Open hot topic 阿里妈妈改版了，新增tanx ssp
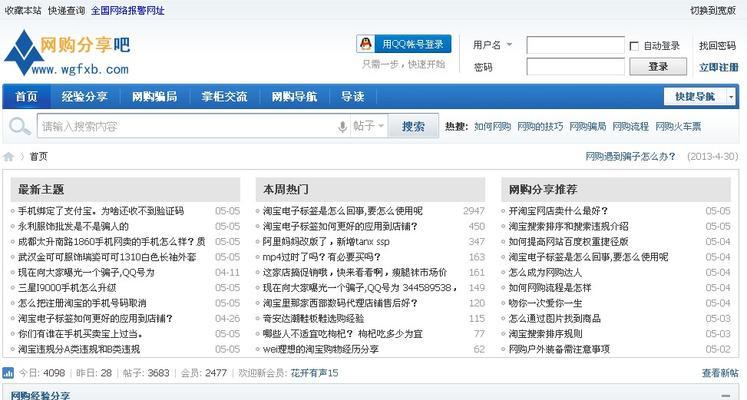Image resolution: width=747 pixels, height=400 pixels. (326, 241)
